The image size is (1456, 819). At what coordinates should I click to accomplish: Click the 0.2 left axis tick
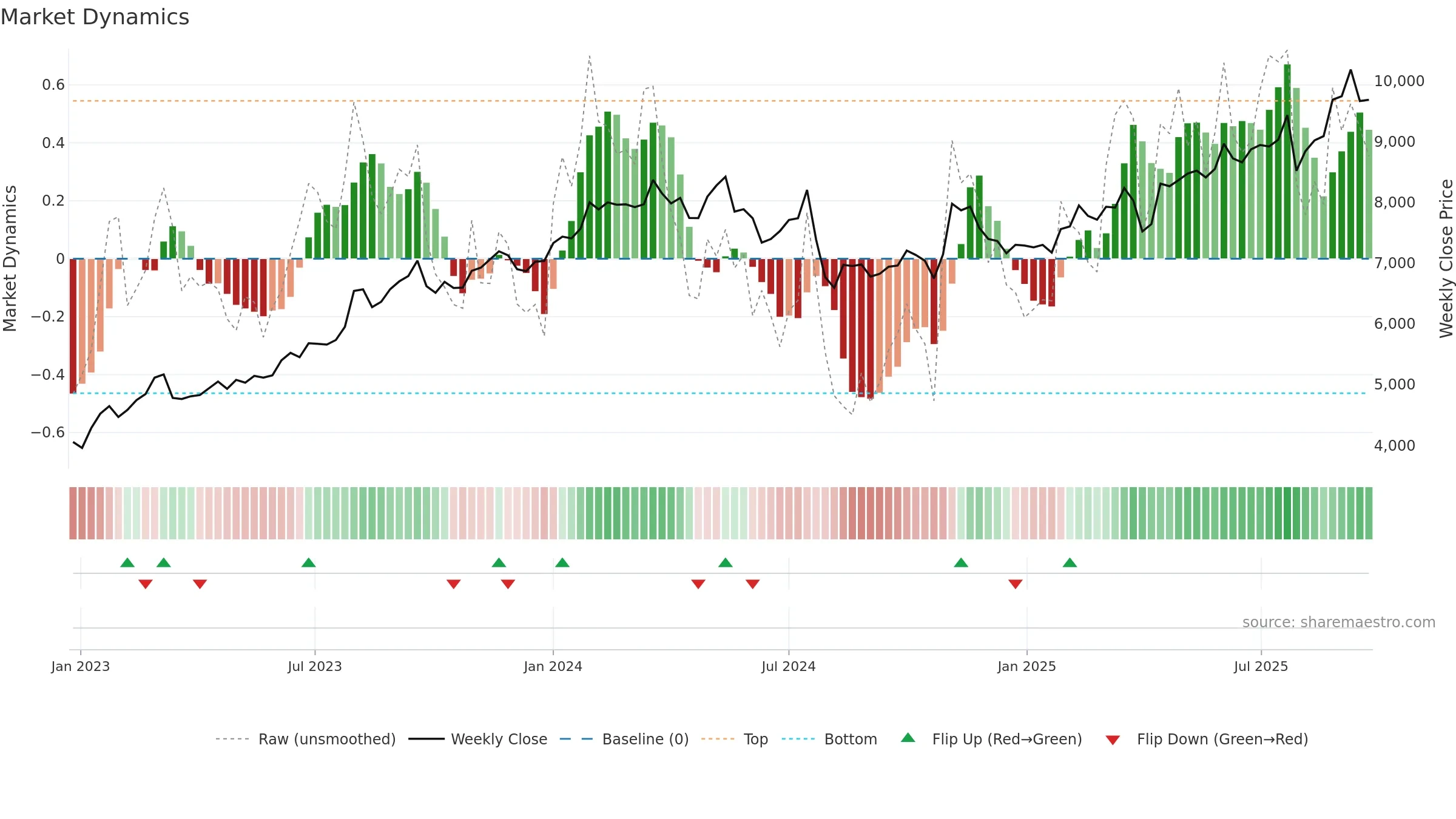(53, 201)
